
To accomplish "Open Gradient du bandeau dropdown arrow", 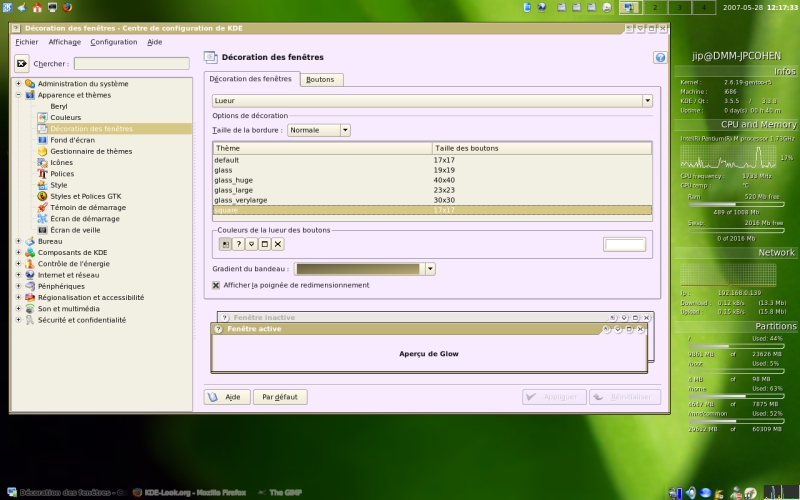I will (x=430, y=269).
